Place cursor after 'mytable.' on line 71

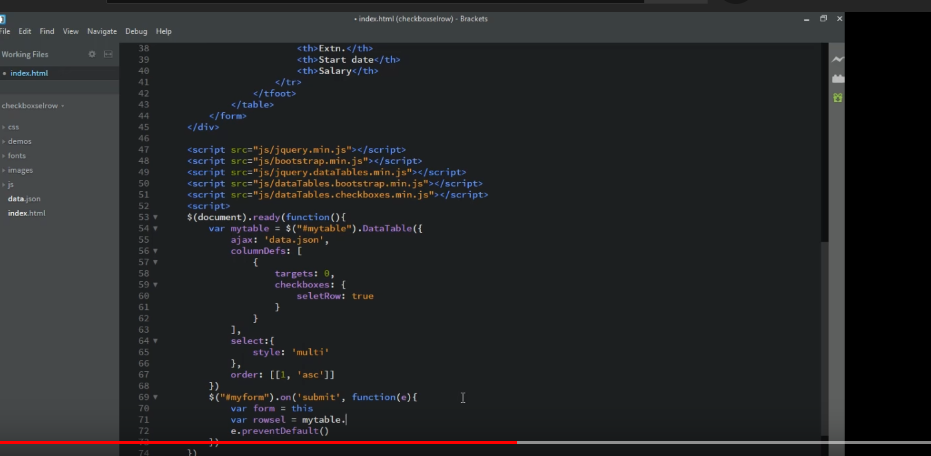(346, 420)
